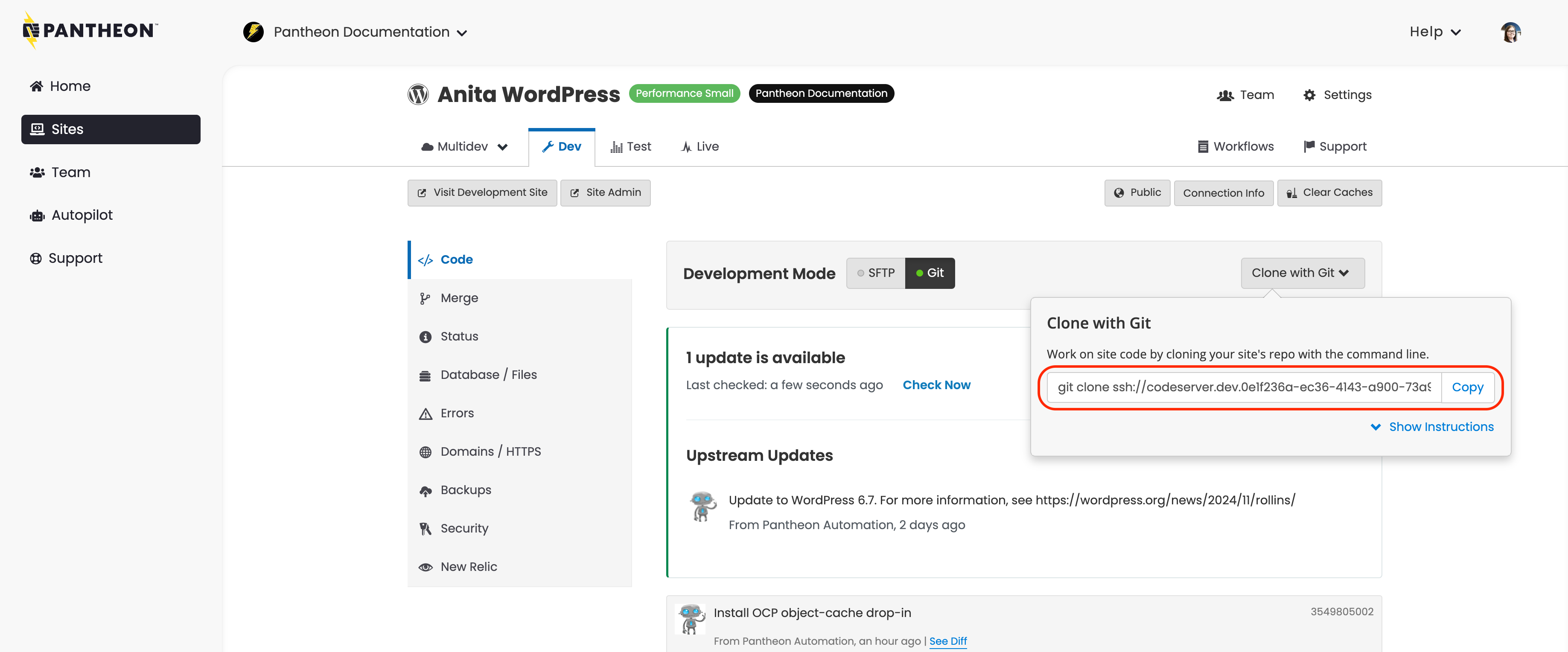Open Settings via the gear icon
Image resolution: width=1568 pixels, height=652 pixels.
[1309, 95]
